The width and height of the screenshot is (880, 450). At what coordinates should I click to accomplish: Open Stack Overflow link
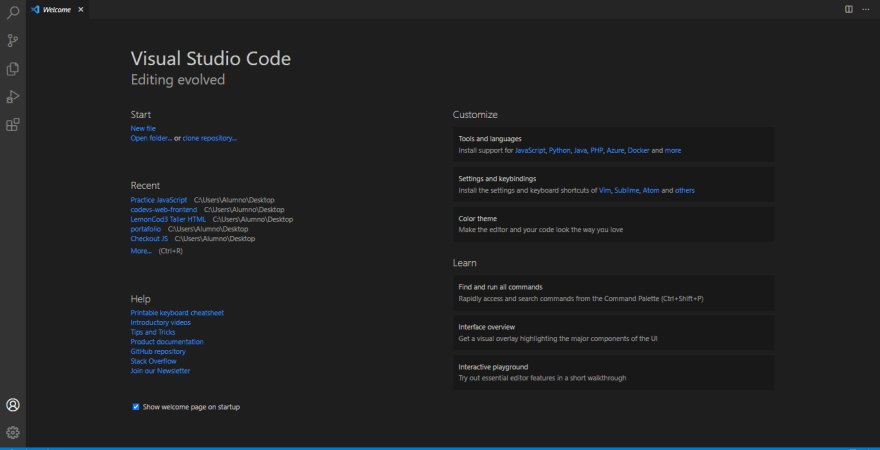click(153, 361)
